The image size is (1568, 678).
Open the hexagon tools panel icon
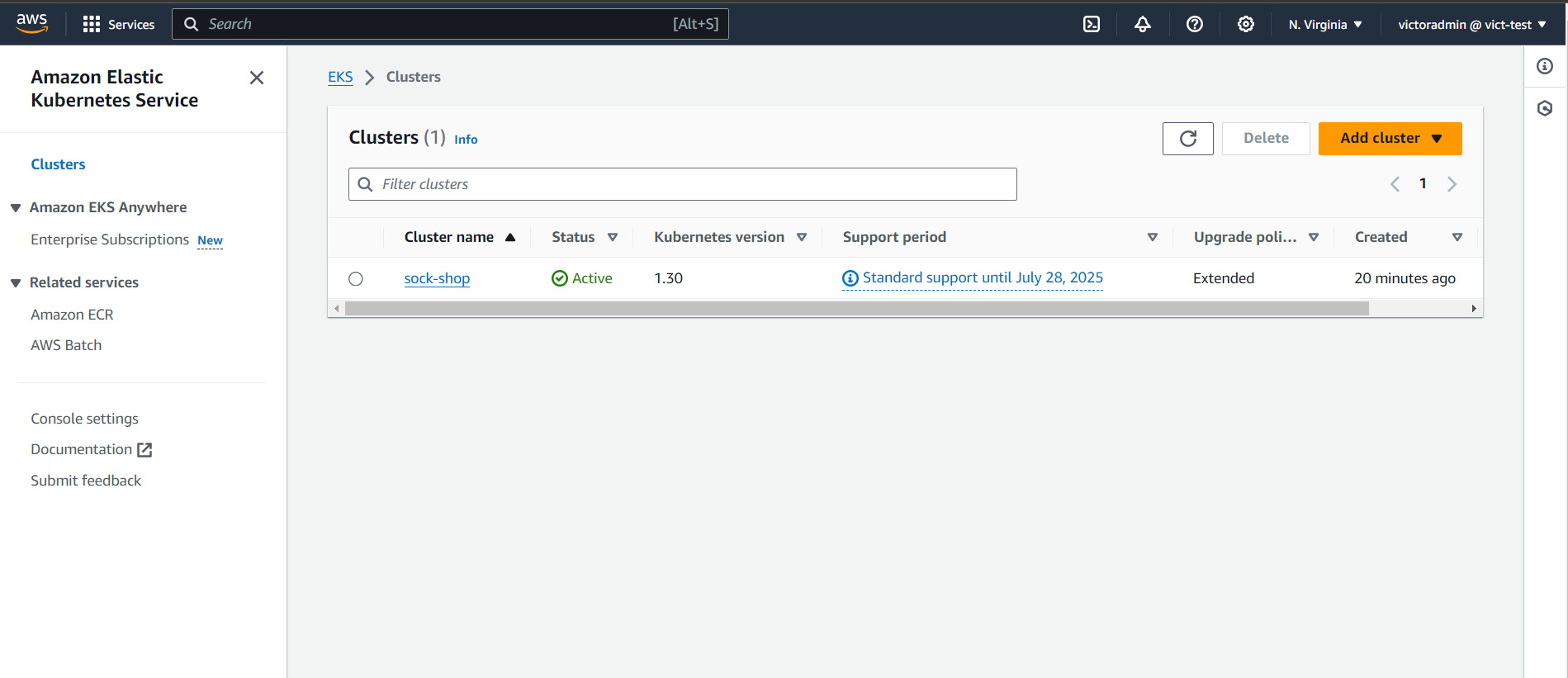(x=1545, y=108)
